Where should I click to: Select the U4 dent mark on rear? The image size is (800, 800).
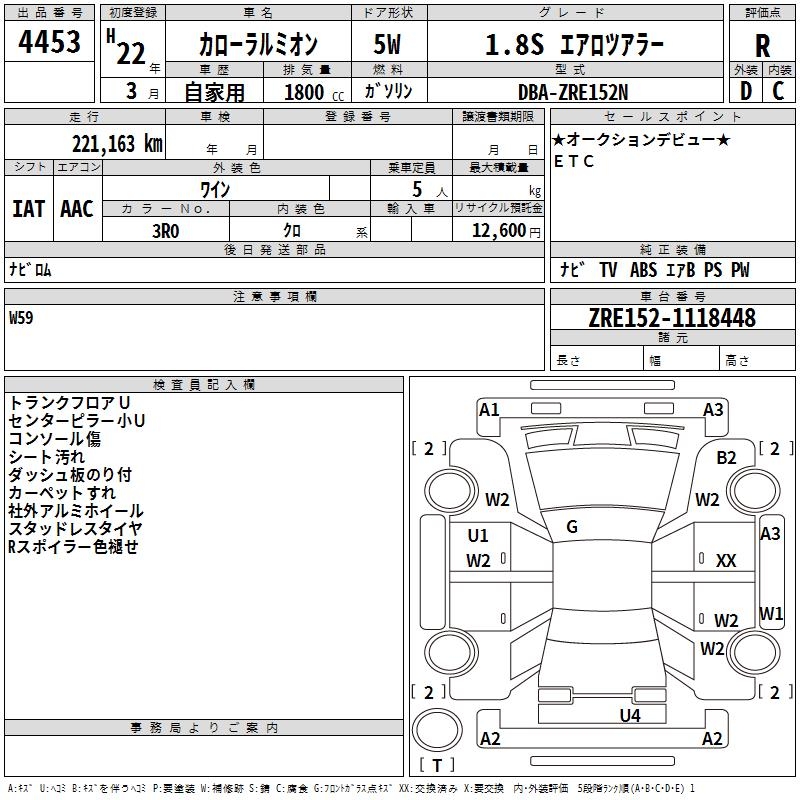click(x=629, y=715)
